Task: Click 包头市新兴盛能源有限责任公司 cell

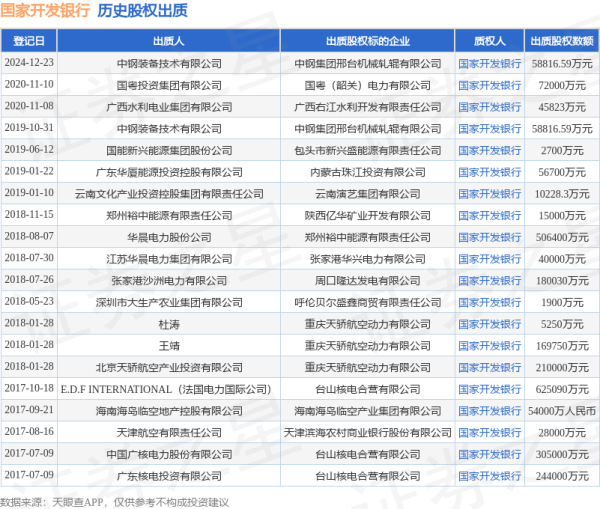Action: tap(368, 150)
